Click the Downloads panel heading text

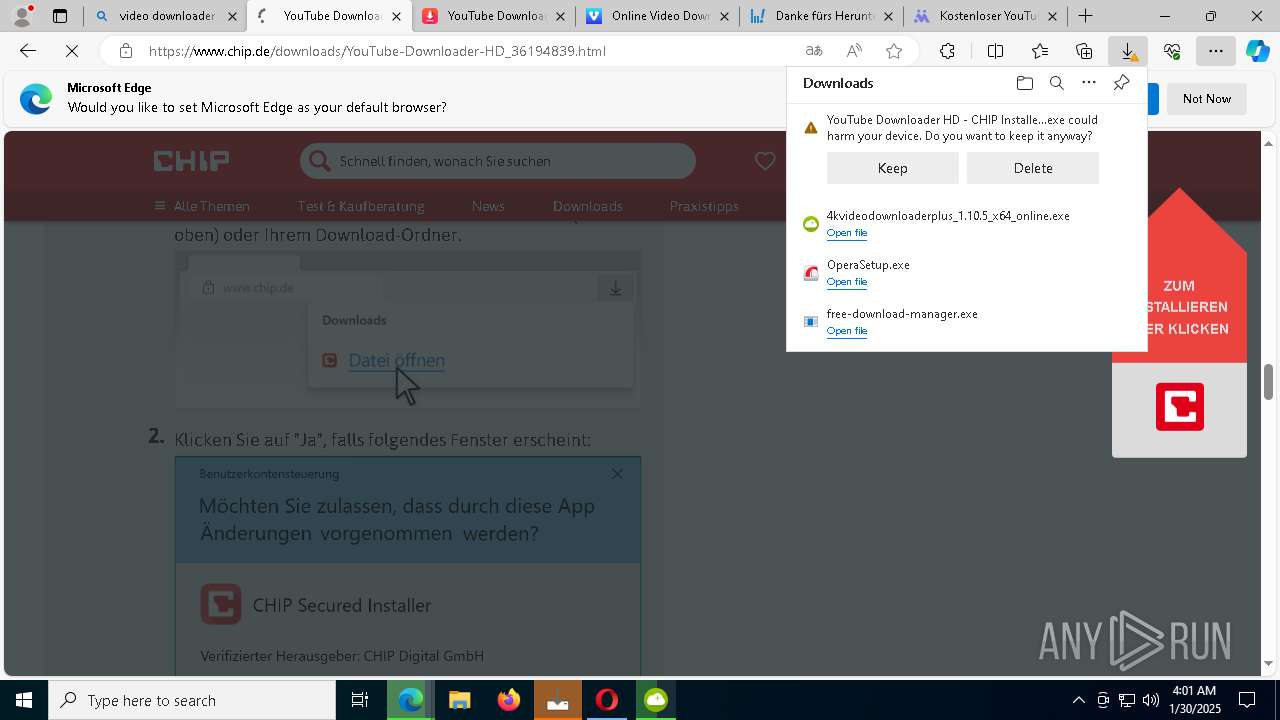(838, 83)
